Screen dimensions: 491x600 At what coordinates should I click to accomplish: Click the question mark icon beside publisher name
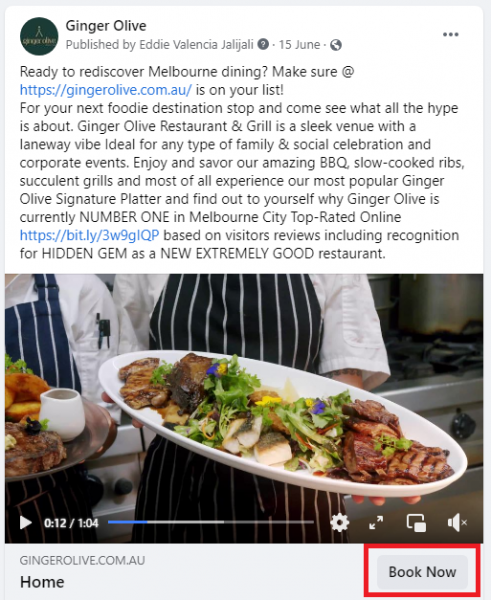[263, 44]
